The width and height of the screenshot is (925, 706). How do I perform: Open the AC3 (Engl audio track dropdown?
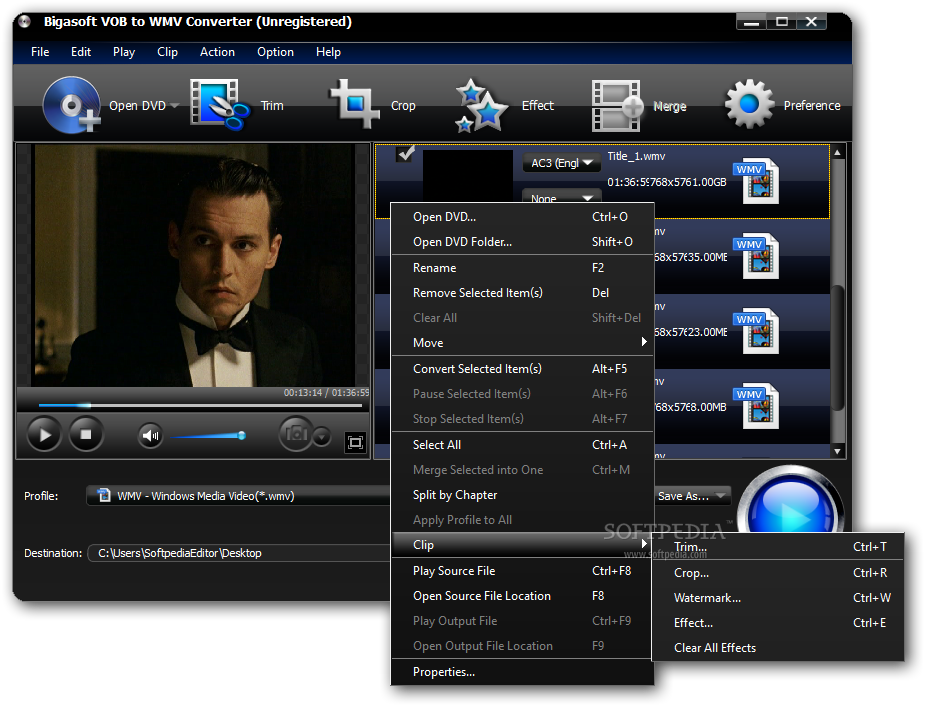coord(561,163)
